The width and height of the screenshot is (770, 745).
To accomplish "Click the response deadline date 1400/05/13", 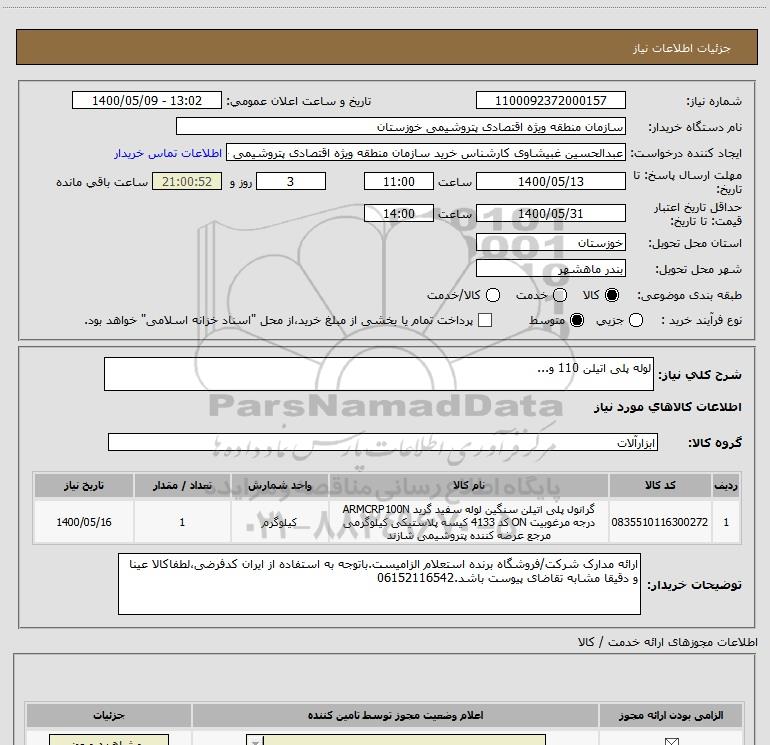I will 550,182.
